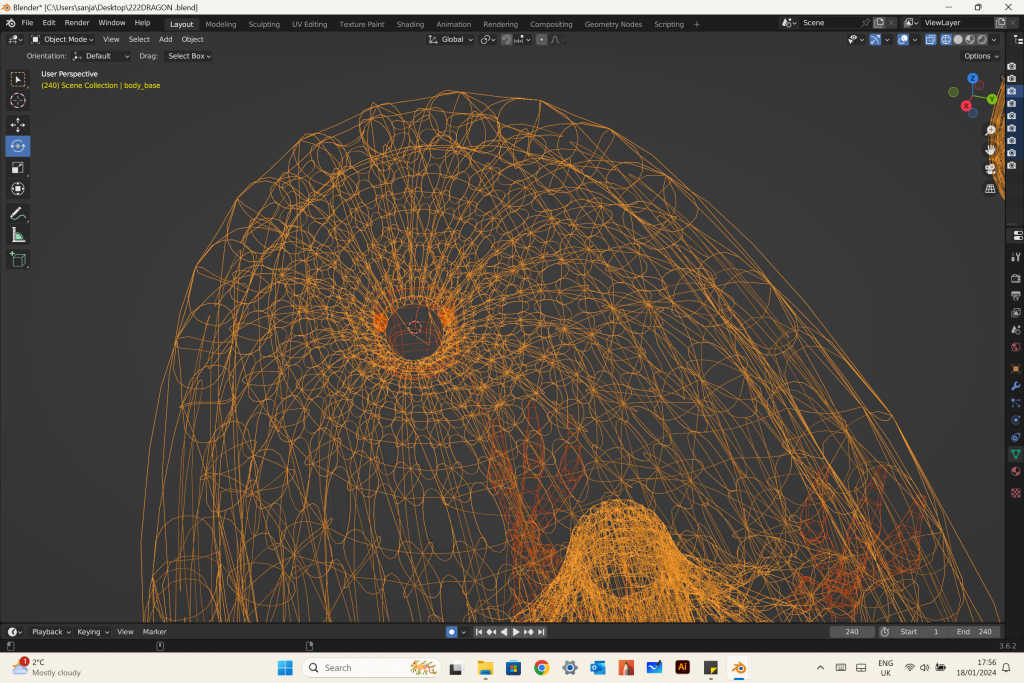This screenshot has height=683, width=1024.
Task: Expand the overlays options dropdown arrow
Action: click(x=915, y=40)
